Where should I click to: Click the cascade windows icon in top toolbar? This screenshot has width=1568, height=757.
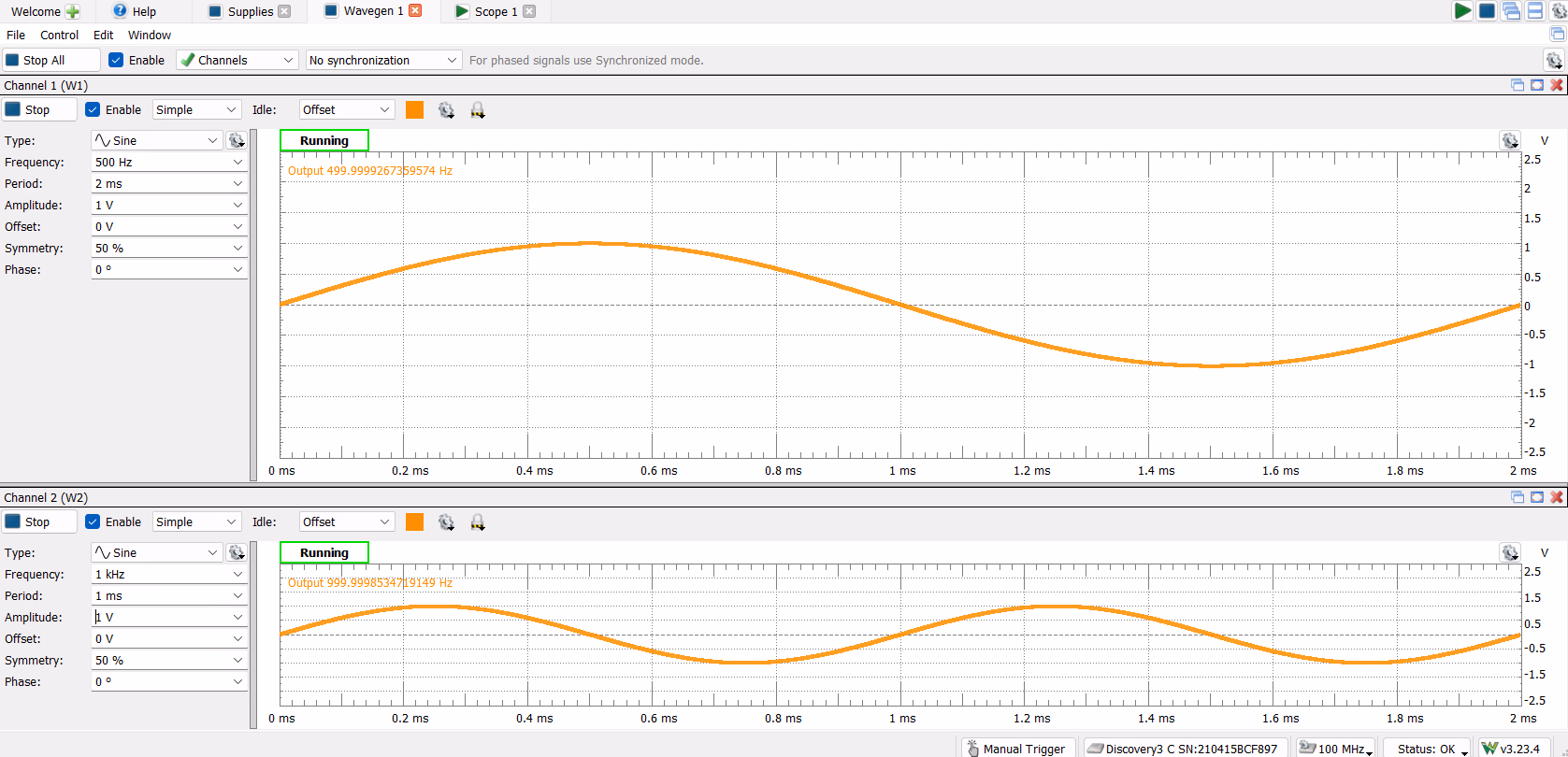coord(1511,11)
